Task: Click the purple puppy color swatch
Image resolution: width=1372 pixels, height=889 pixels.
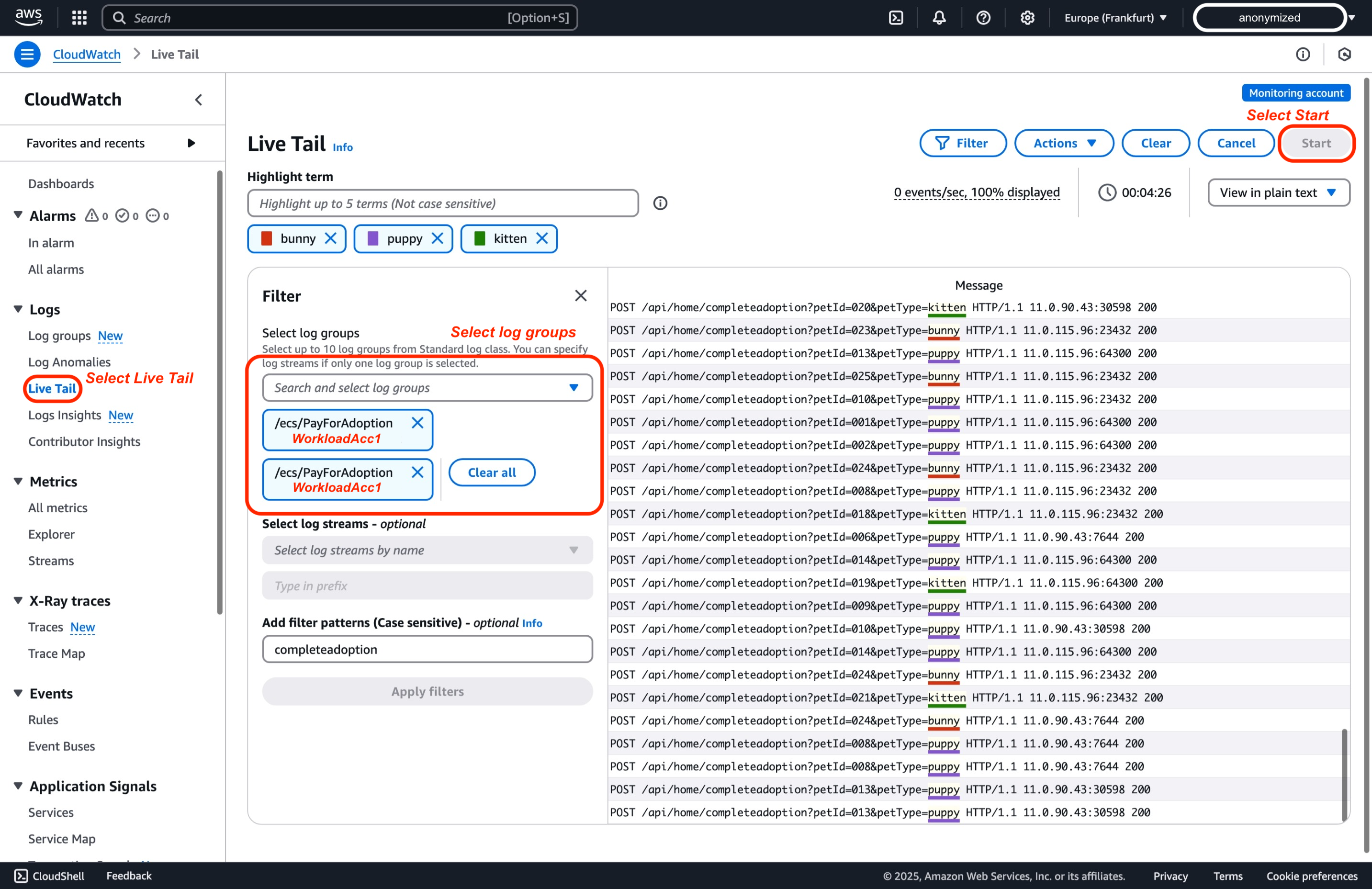Action: [x=373, y=239]
